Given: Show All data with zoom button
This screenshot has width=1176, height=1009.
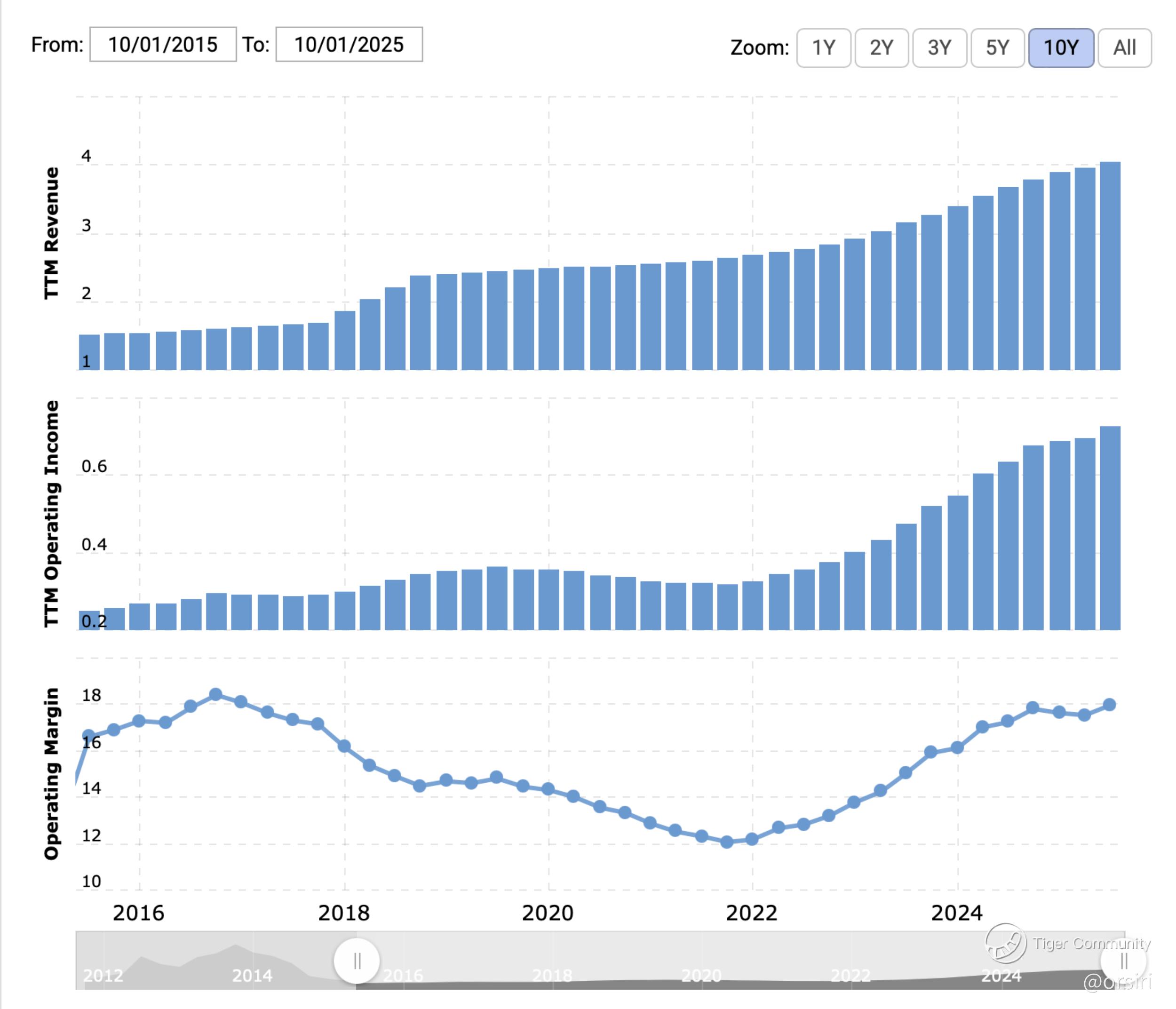Looking at the screenshot, I should point(1124,48).
